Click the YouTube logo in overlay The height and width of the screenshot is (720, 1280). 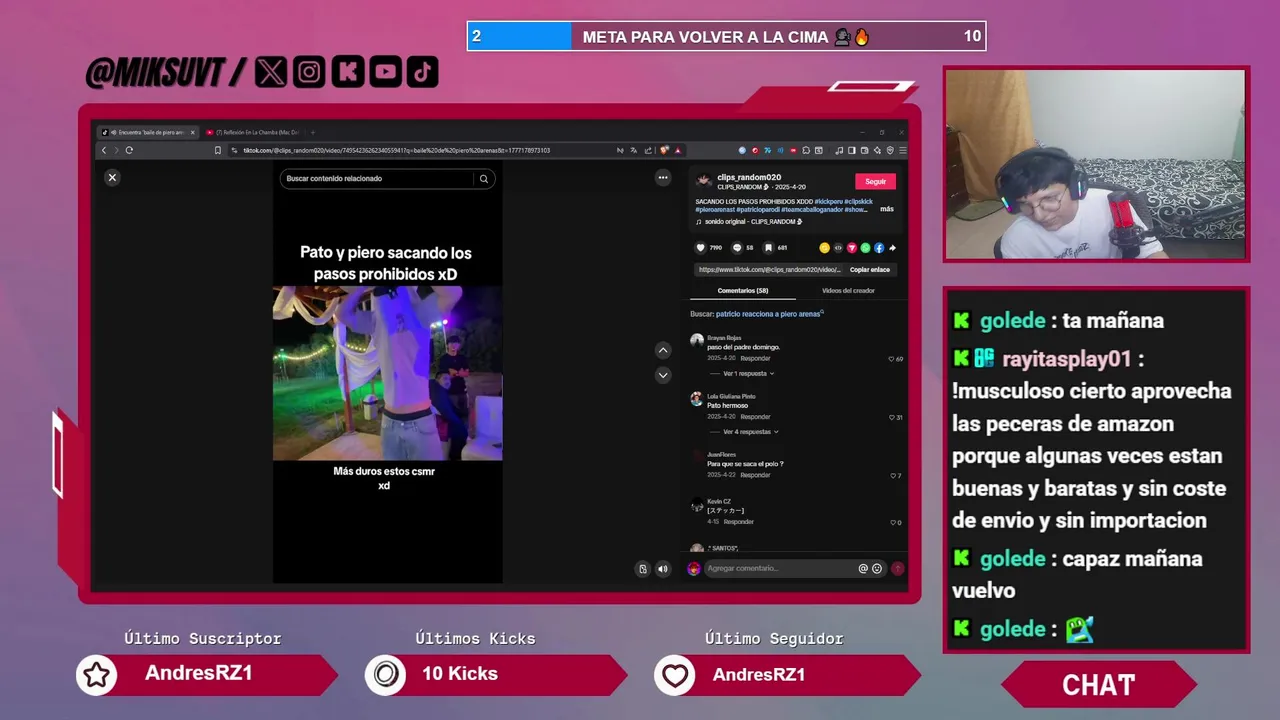pos(385,71)
